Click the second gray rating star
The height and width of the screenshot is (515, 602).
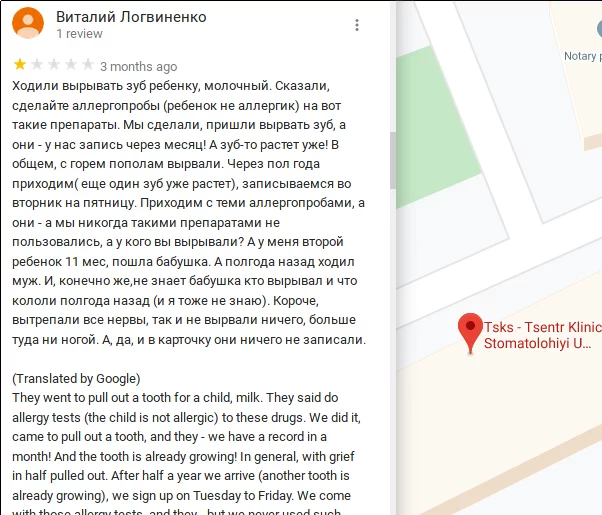pos(37,65)
